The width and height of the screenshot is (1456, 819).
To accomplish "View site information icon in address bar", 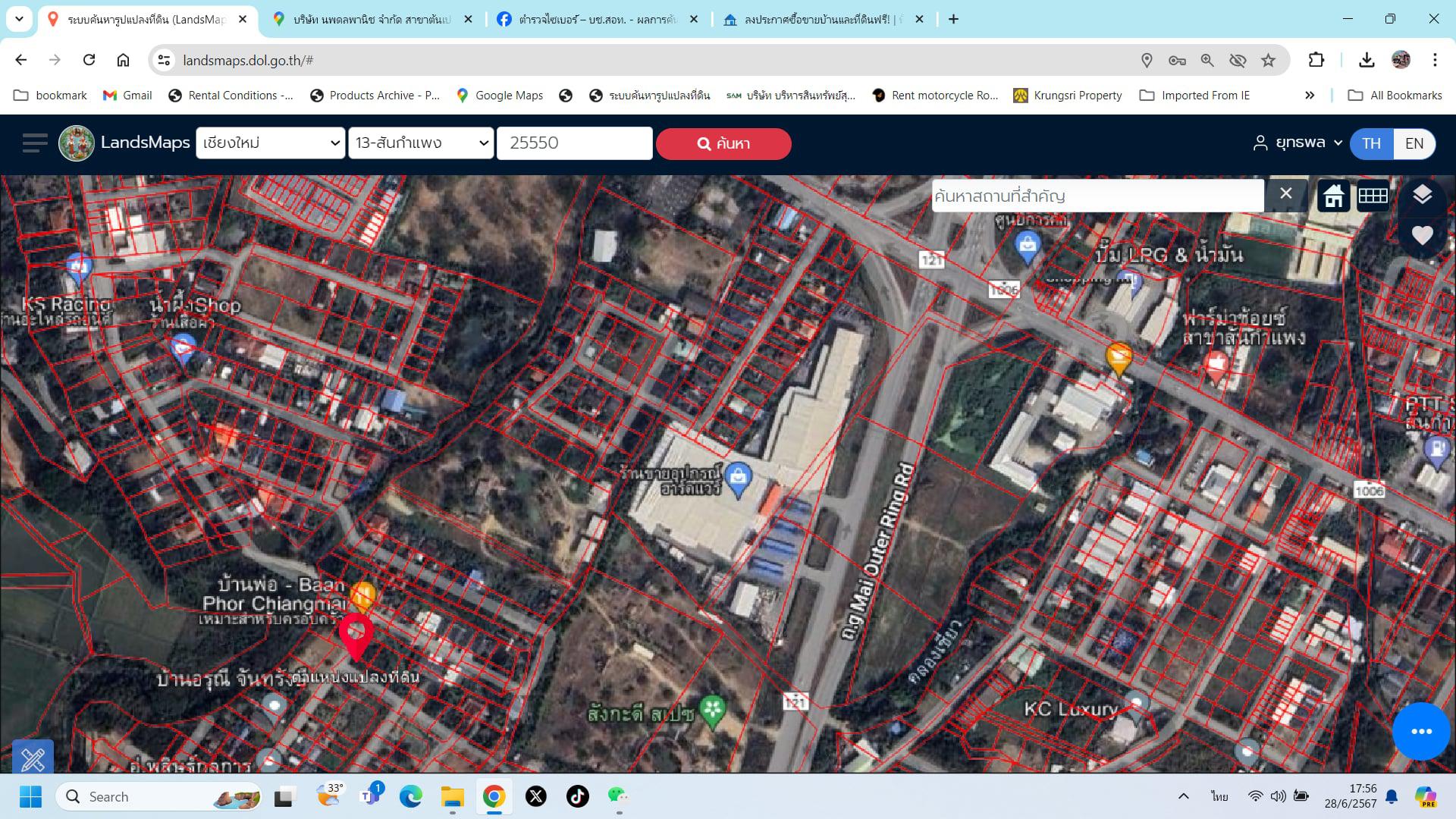I will 164,60.
